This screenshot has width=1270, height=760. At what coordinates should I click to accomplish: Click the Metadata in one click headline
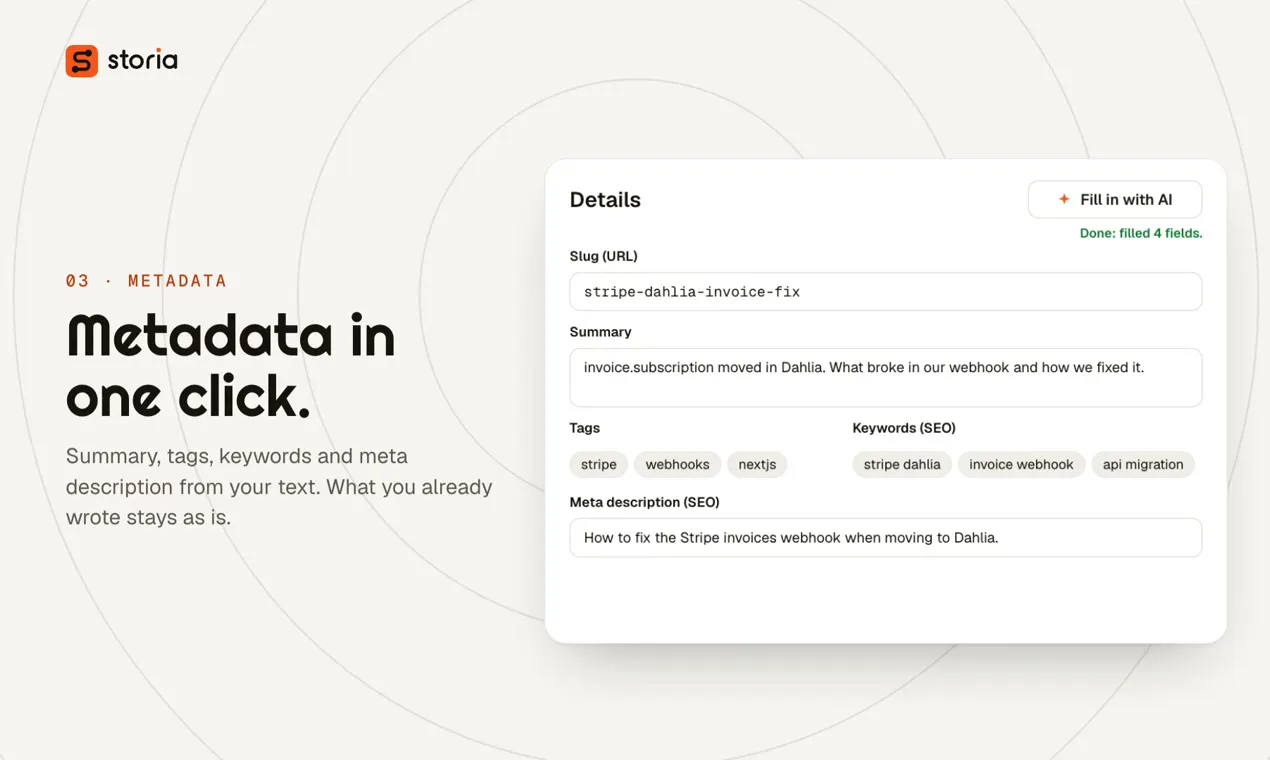click(231, 366)
